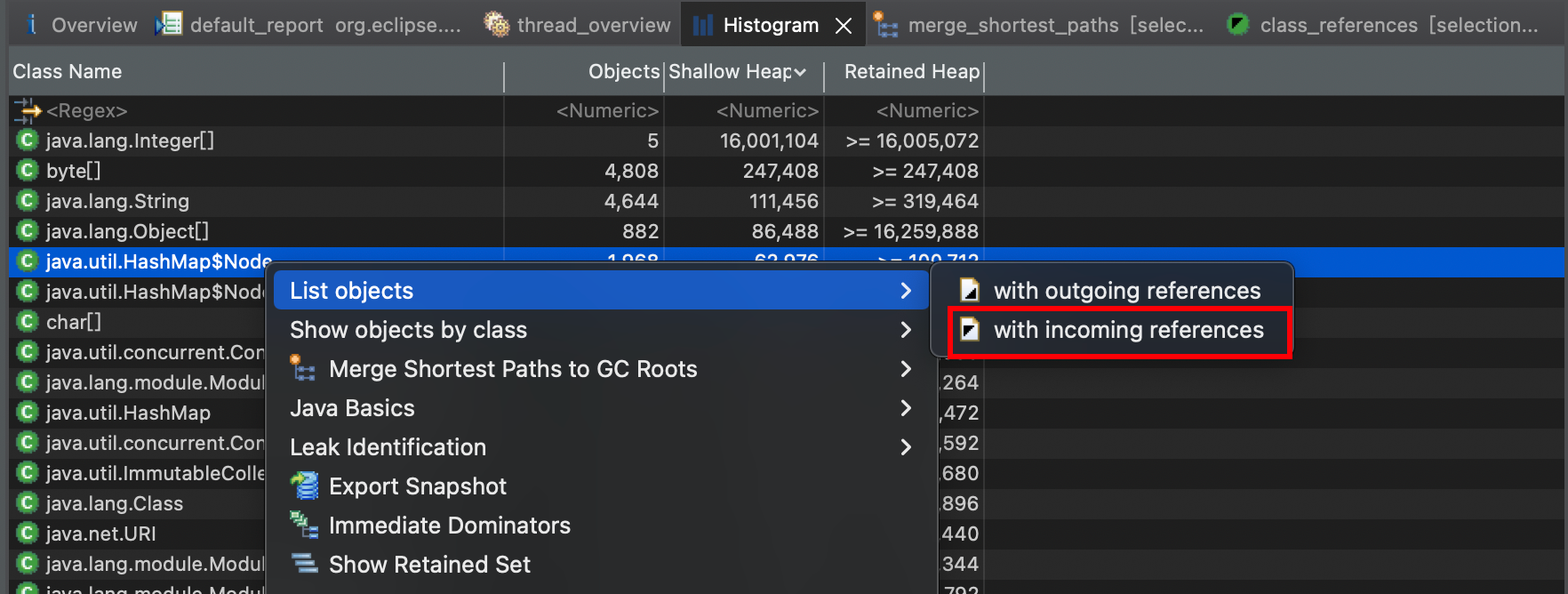Click the Histogram bar chart icon
This screenshot has width=1568, height=594.
pos(703,25)
